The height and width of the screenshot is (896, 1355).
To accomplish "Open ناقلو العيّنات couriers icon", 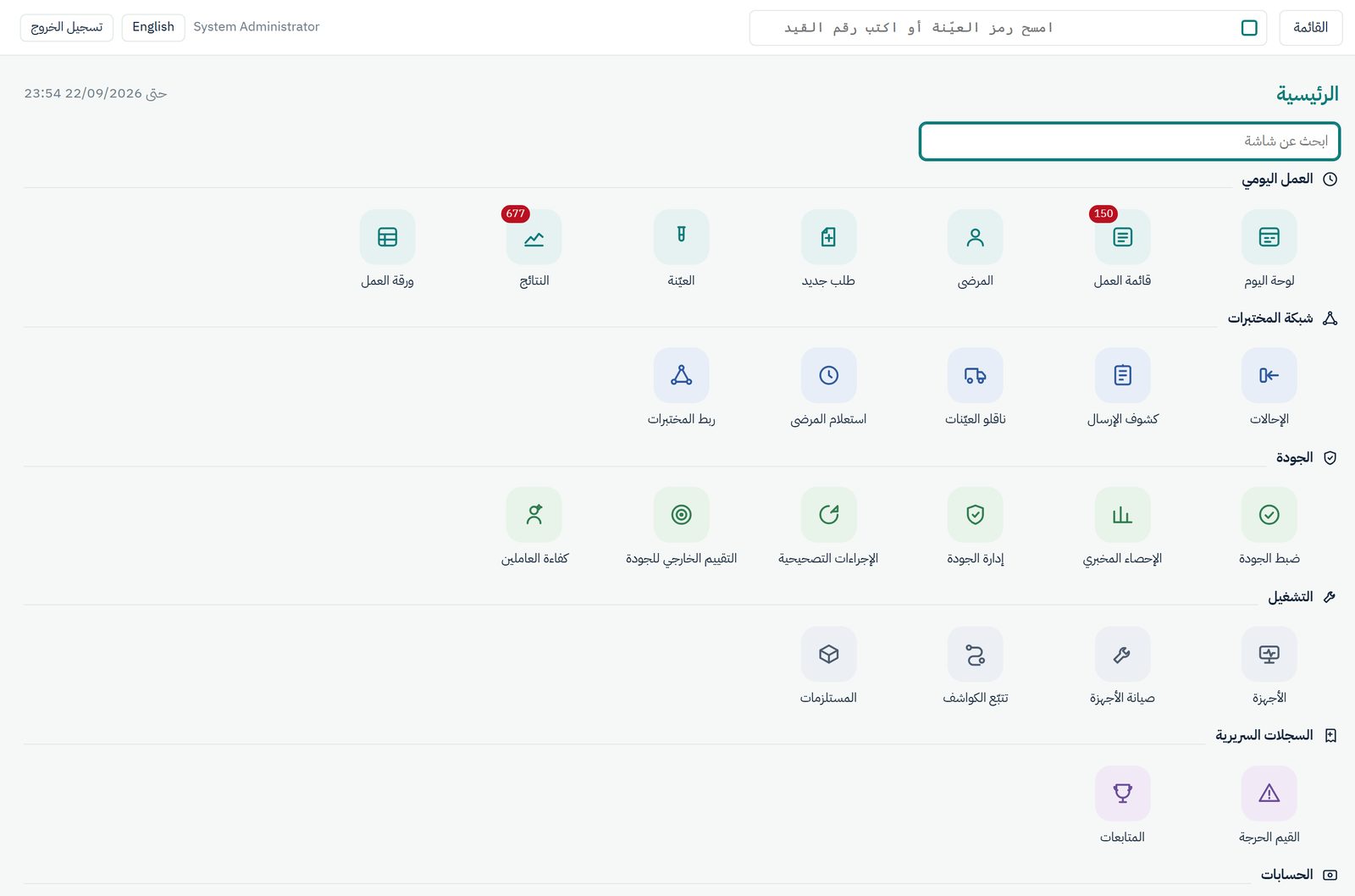I will pos(975,375).
